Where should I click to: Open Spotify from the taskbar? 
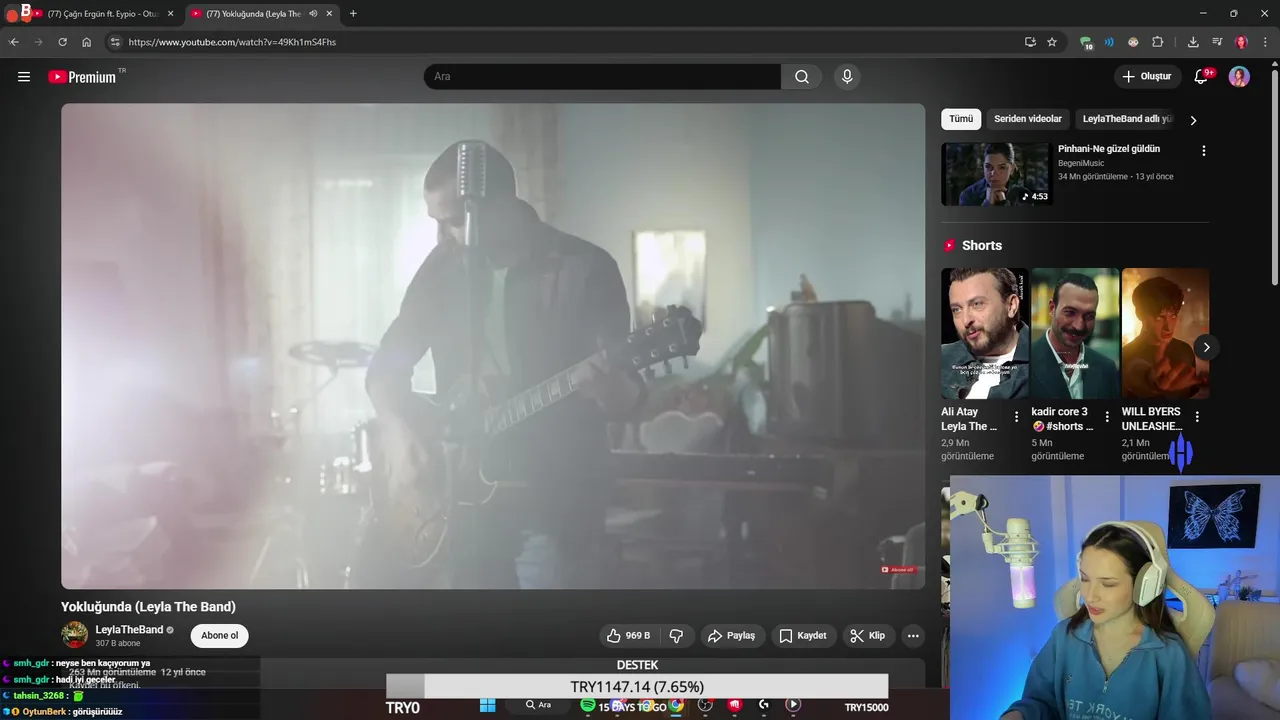(588, 705)
